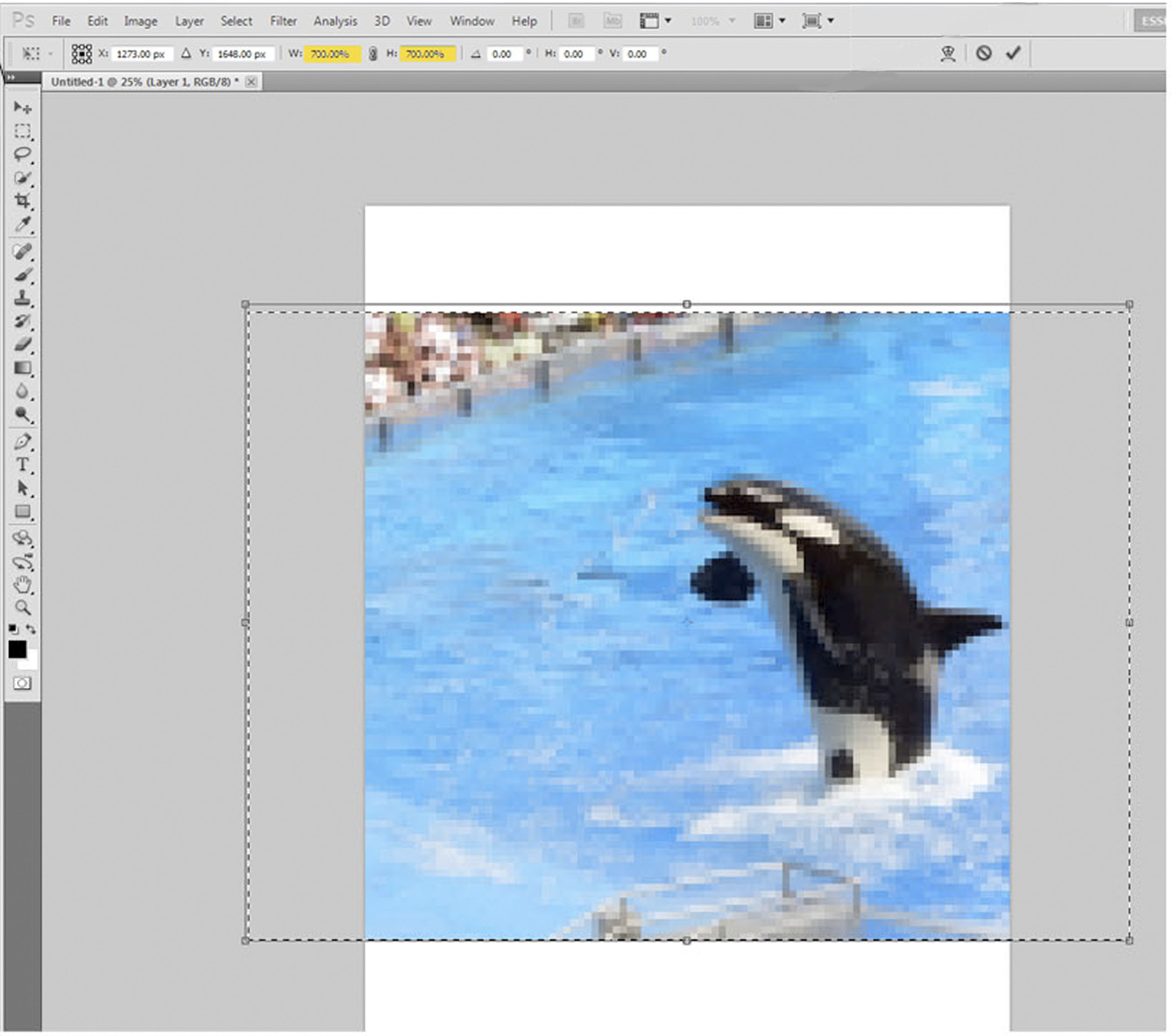The width and height of the screenshot is (1172, 1036).
Task: Open the Analysis menu
Action: pos(335,21)
